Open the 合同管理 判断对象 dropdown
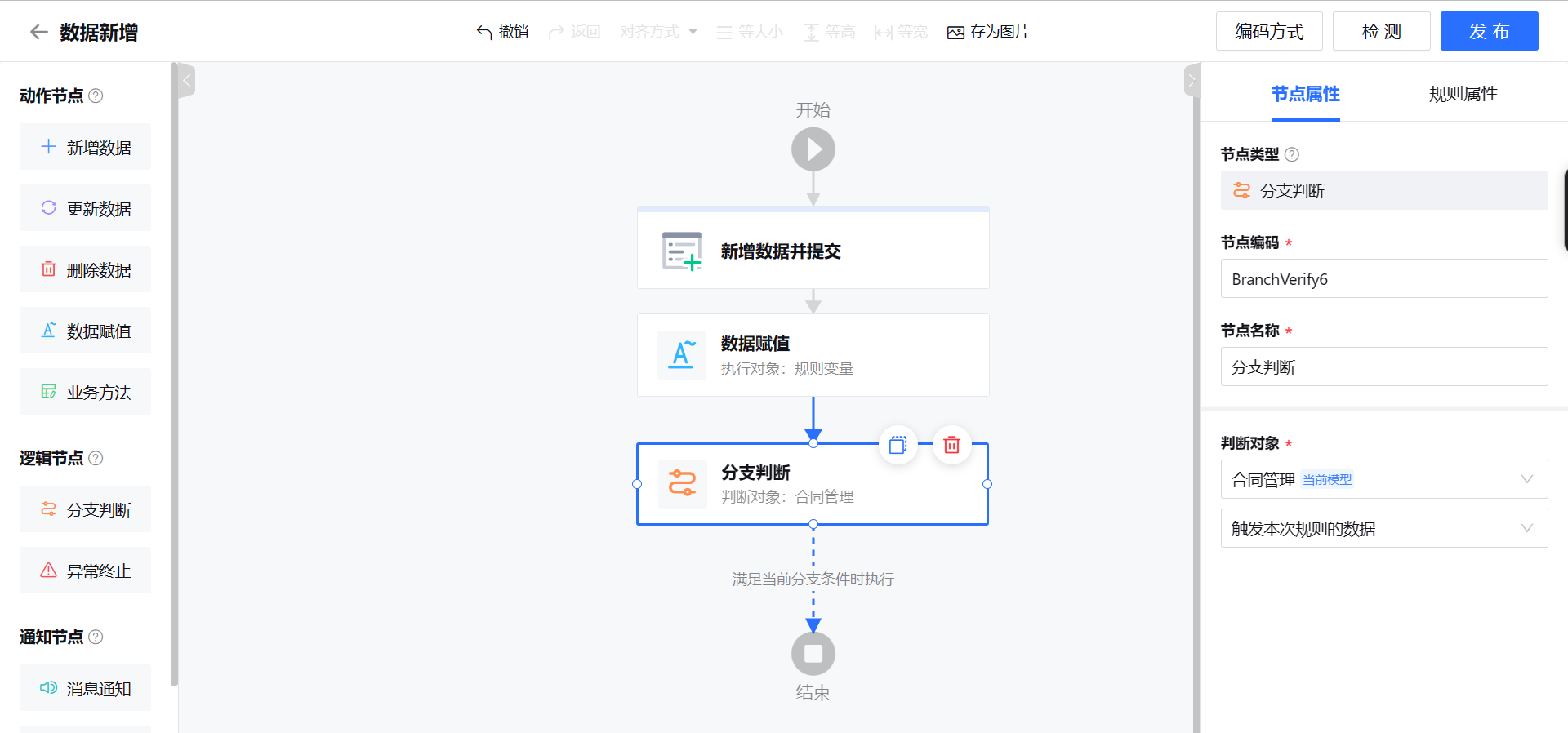 (1384, 479)
